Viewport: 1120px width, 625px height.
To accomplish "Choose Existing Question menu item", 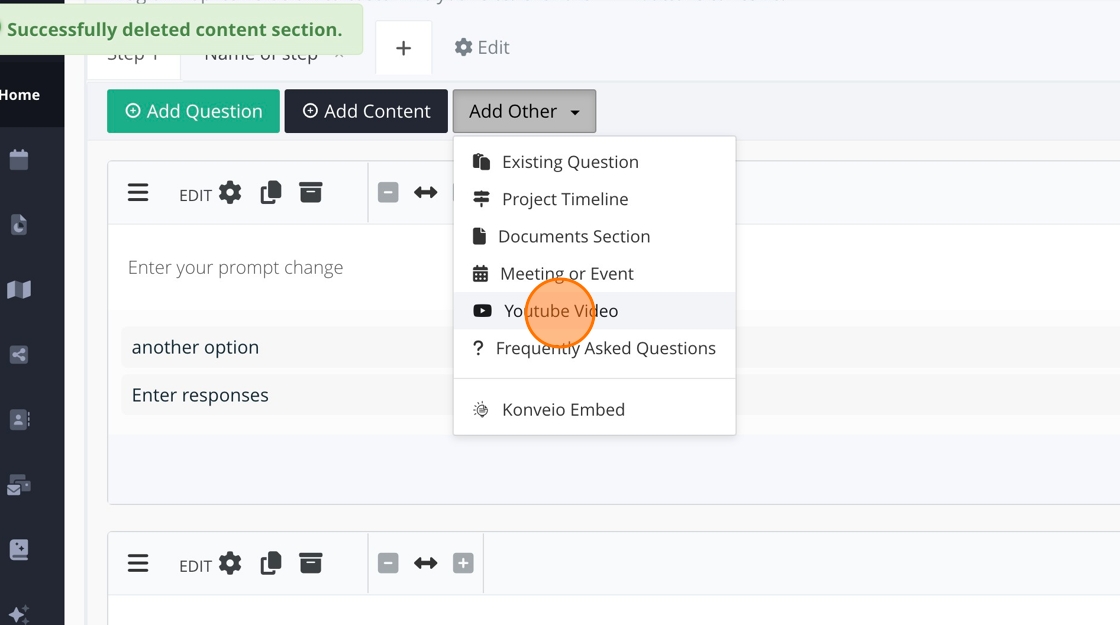I will click(x=570, y=162).
